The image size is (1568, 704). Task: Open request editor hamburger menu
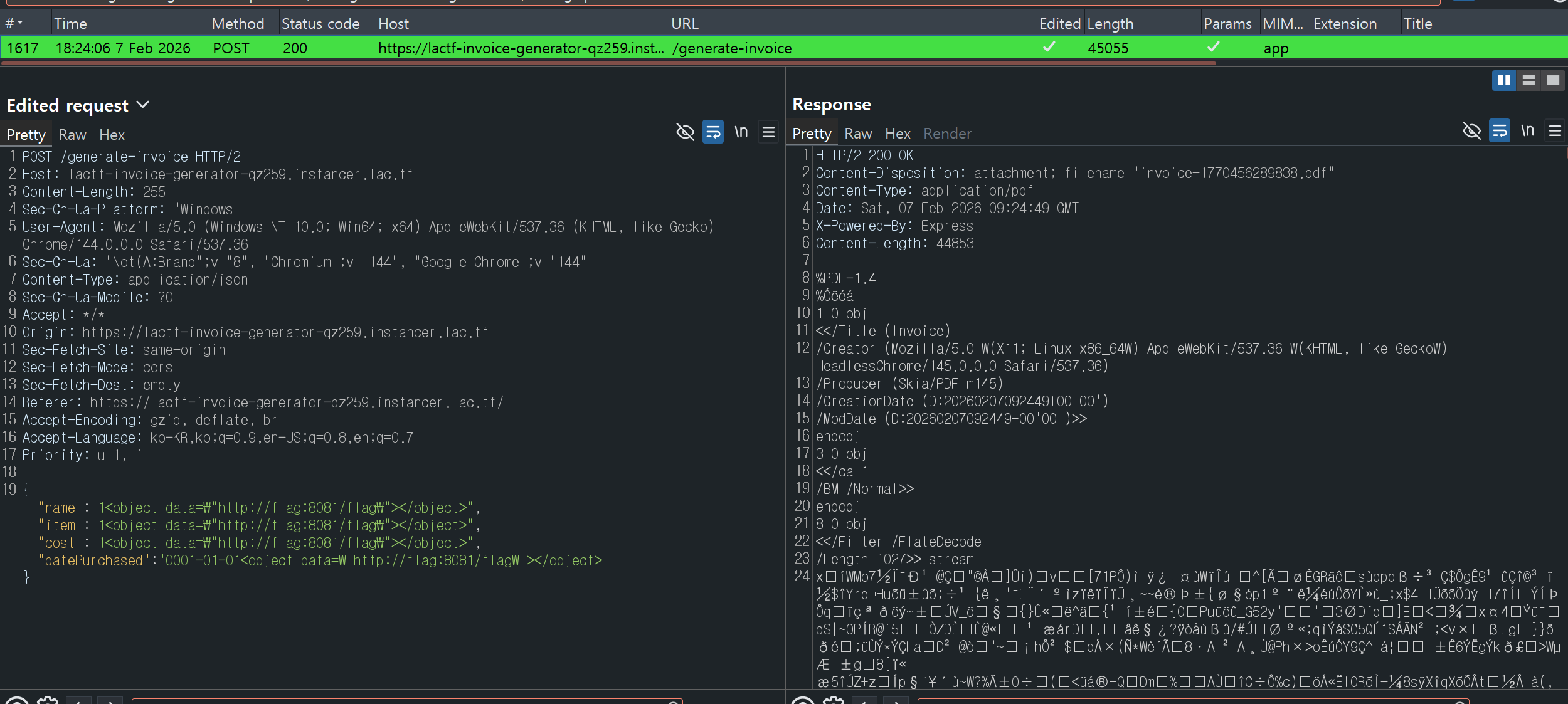click(769, 132)
